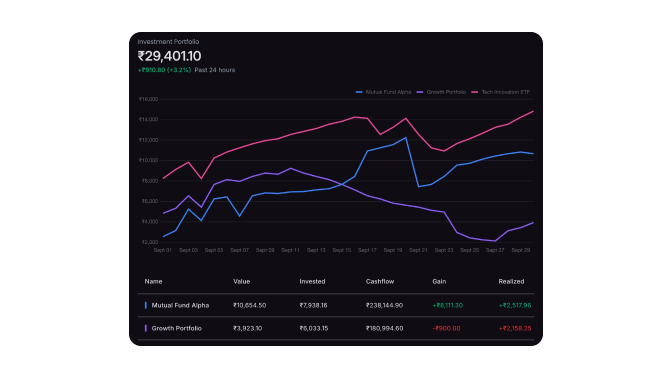
Task: Click the ₹8,000 y-axis label
Action: pyautogui.click(x=150, y=181)
